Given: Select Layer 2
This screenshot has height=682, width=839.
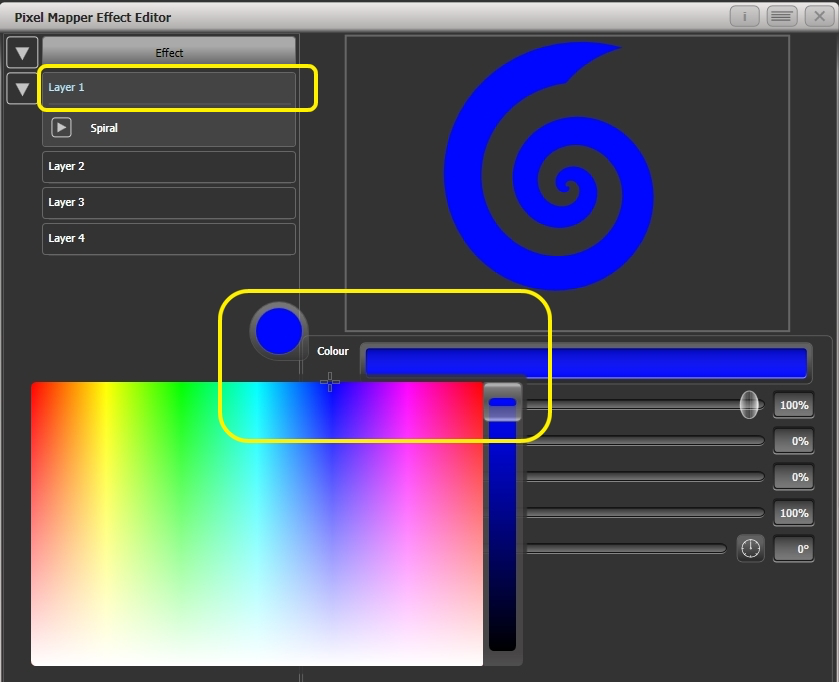Looking at the screenshot, I should coord(168,167).
